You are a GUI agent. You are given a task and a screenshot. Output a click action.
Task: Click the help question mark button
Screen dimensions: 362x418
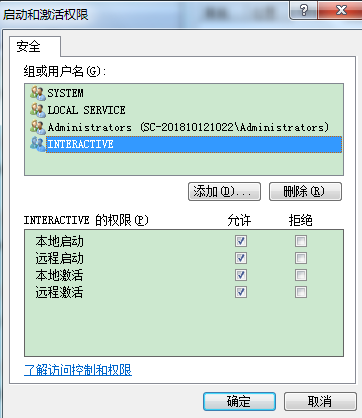(x=303, y=10)
